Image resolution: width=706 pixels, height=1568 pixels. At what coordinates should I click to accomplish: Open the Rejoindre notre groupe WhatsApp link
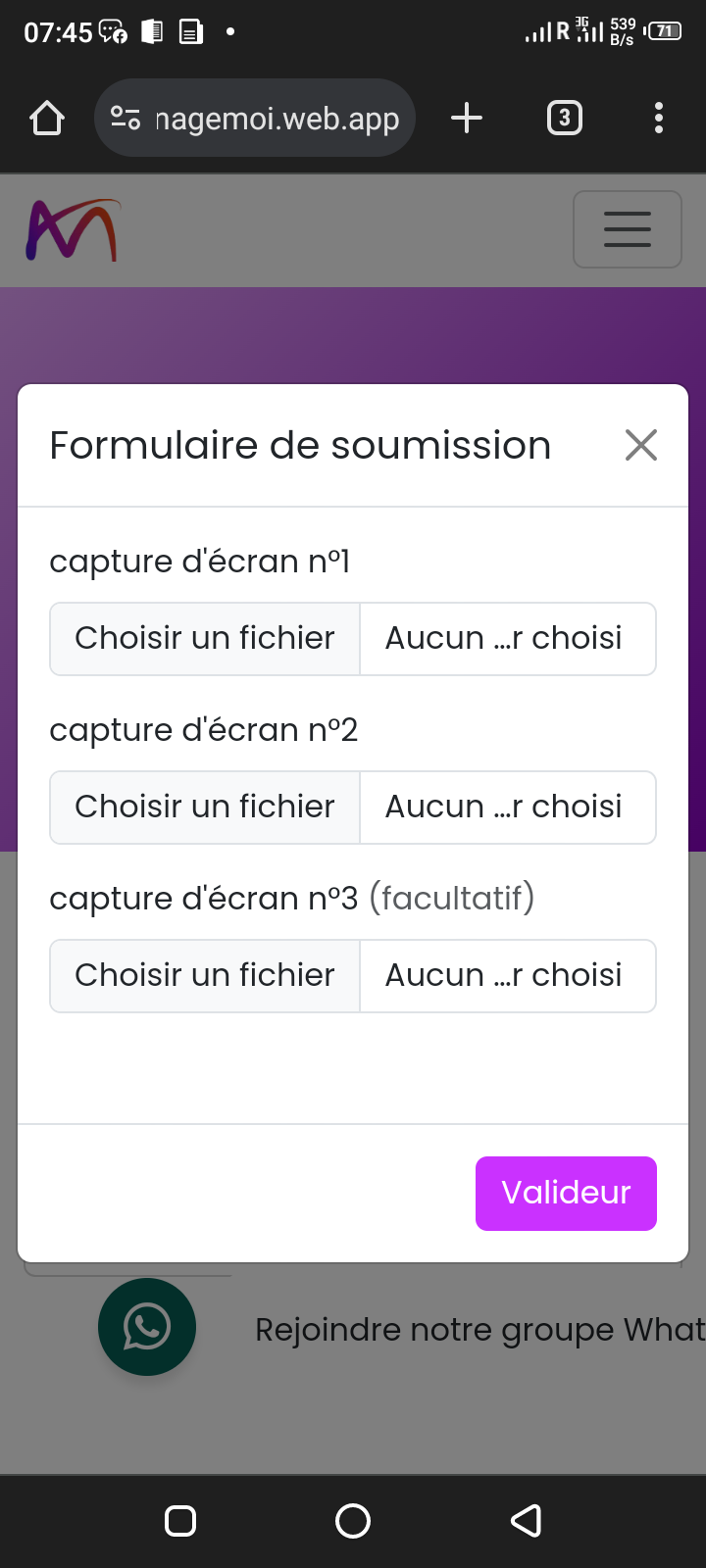pos(479,1330)
